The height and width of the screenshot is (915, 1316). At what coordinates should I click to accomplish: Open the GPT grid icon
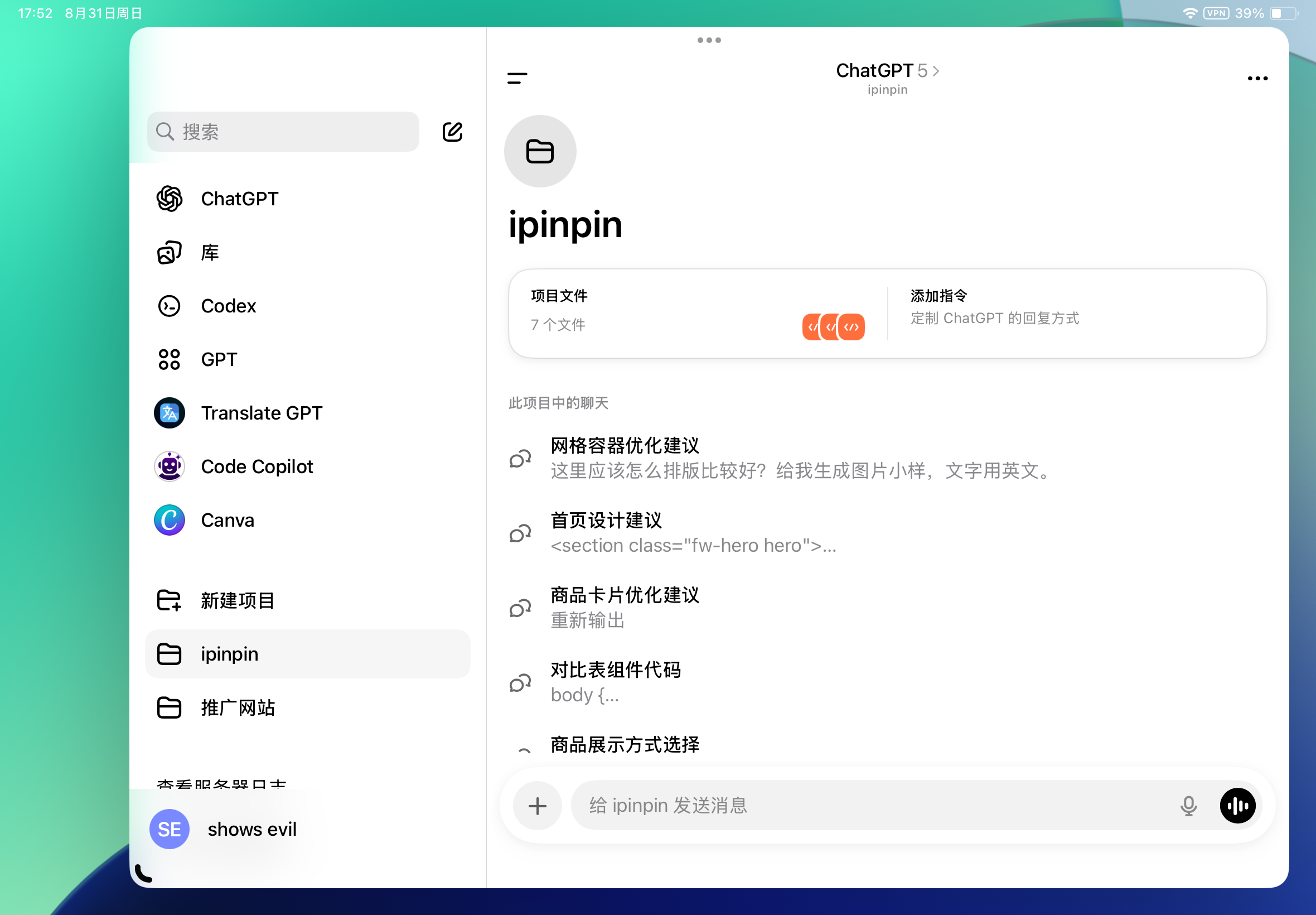(170, 359)
